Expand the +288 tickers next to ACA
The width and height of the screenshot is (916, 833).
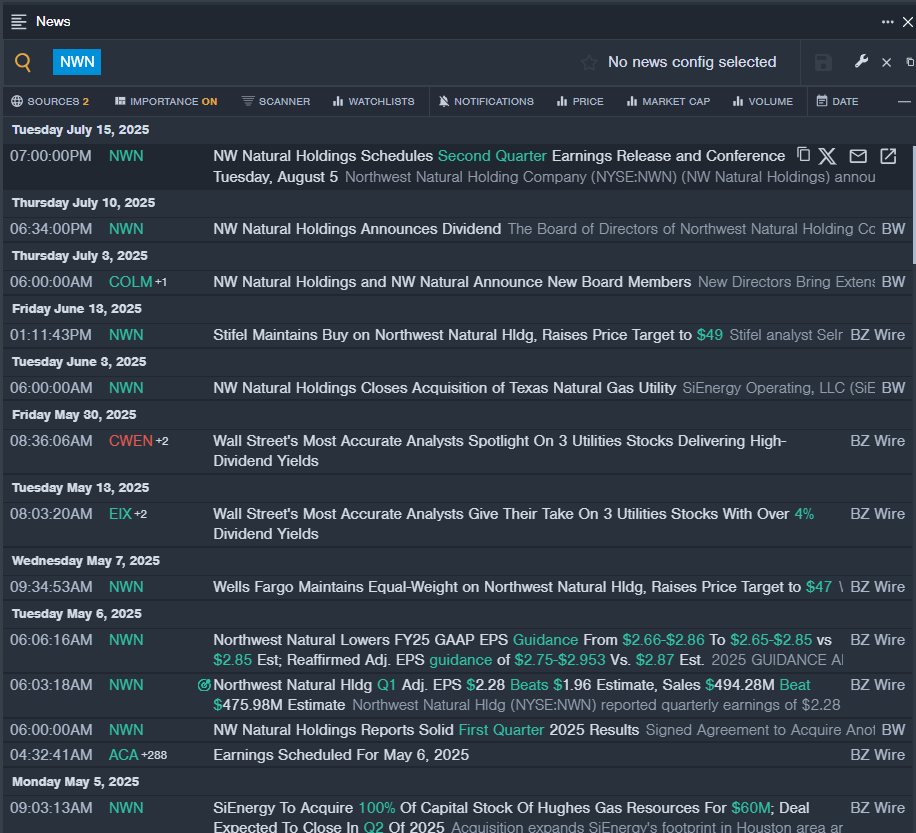(x=154, y=755)
